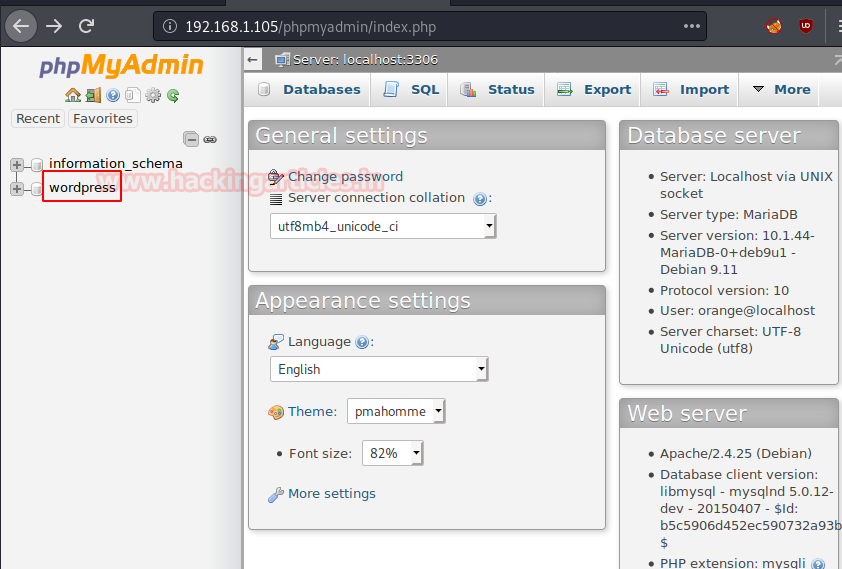
Task: Switch to the Databases tab
Action: click(308, 90)
